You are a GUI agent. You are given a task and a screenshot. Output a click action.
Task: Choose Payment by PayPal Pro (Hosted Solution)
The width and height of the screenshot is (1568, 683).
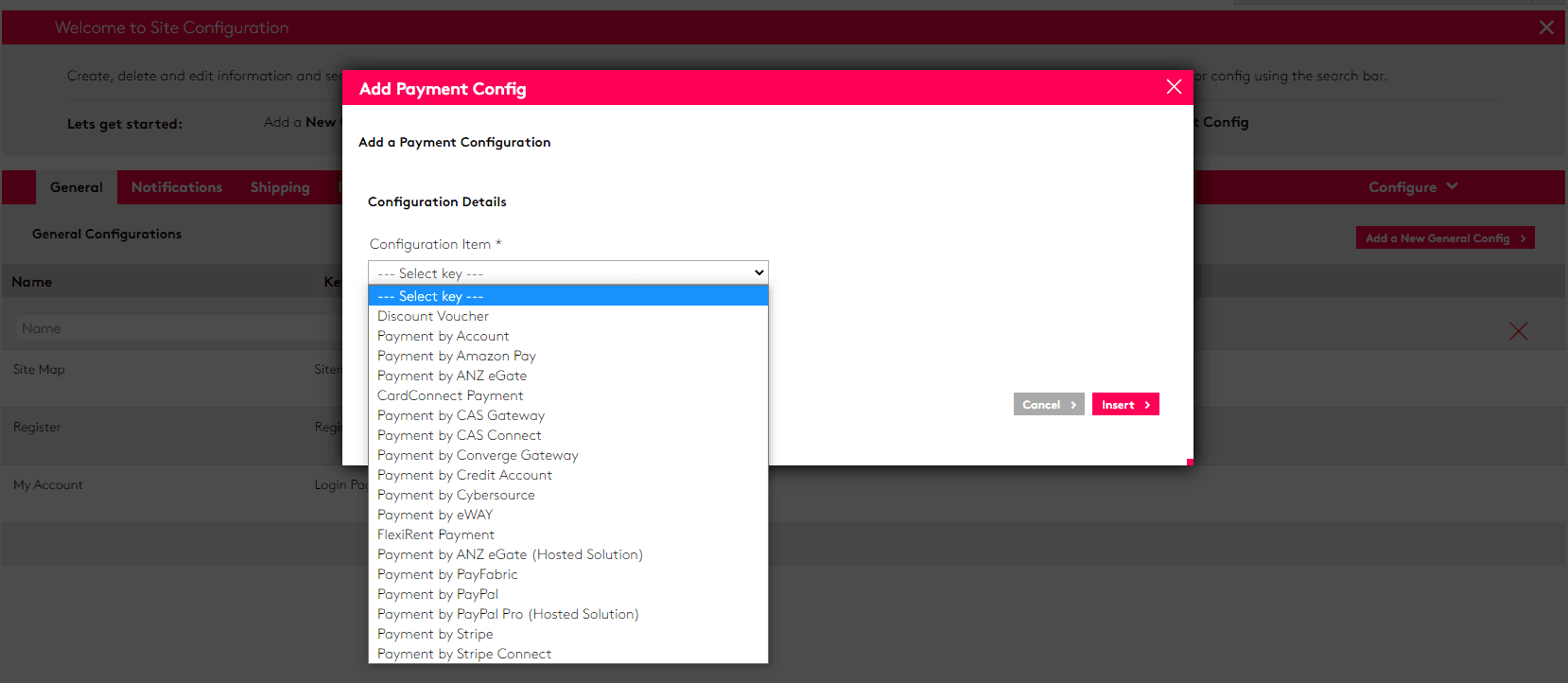(x=567, y=614)
